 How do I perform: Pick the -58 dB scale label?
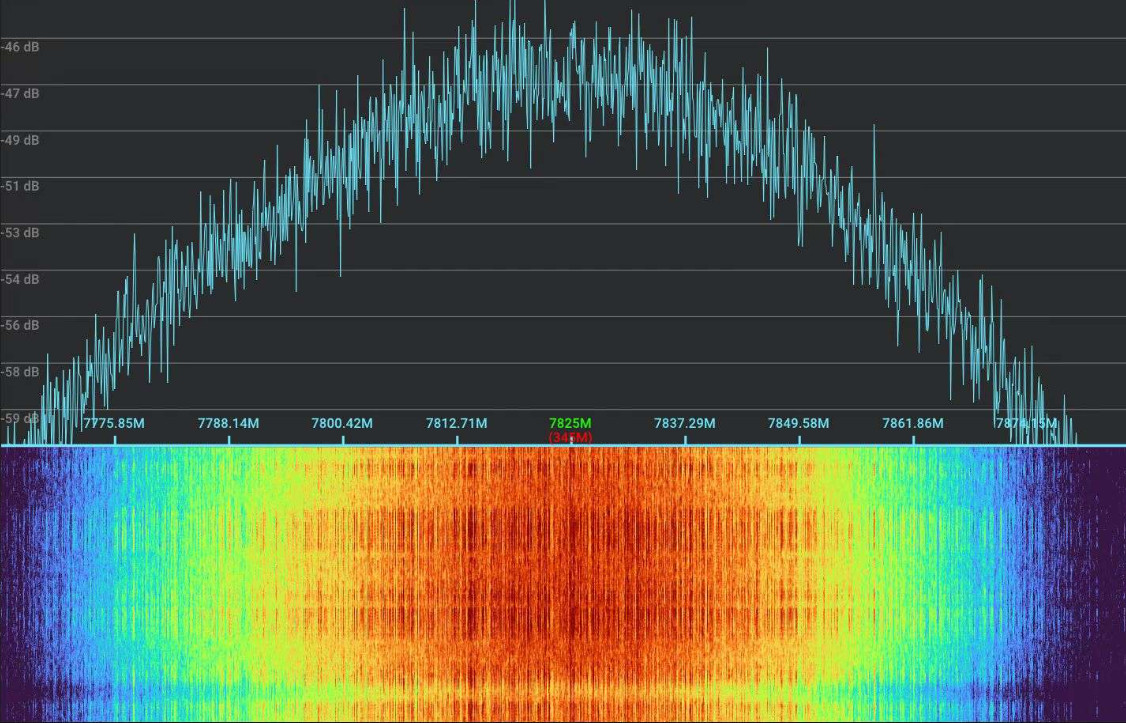tap(20, 372)
